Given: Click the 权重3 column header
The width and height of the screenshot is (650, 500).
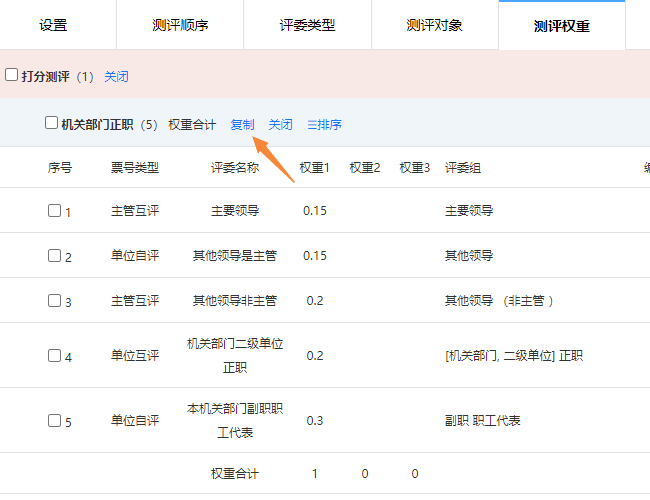Looking at the screenshot, I should [415, 168].
